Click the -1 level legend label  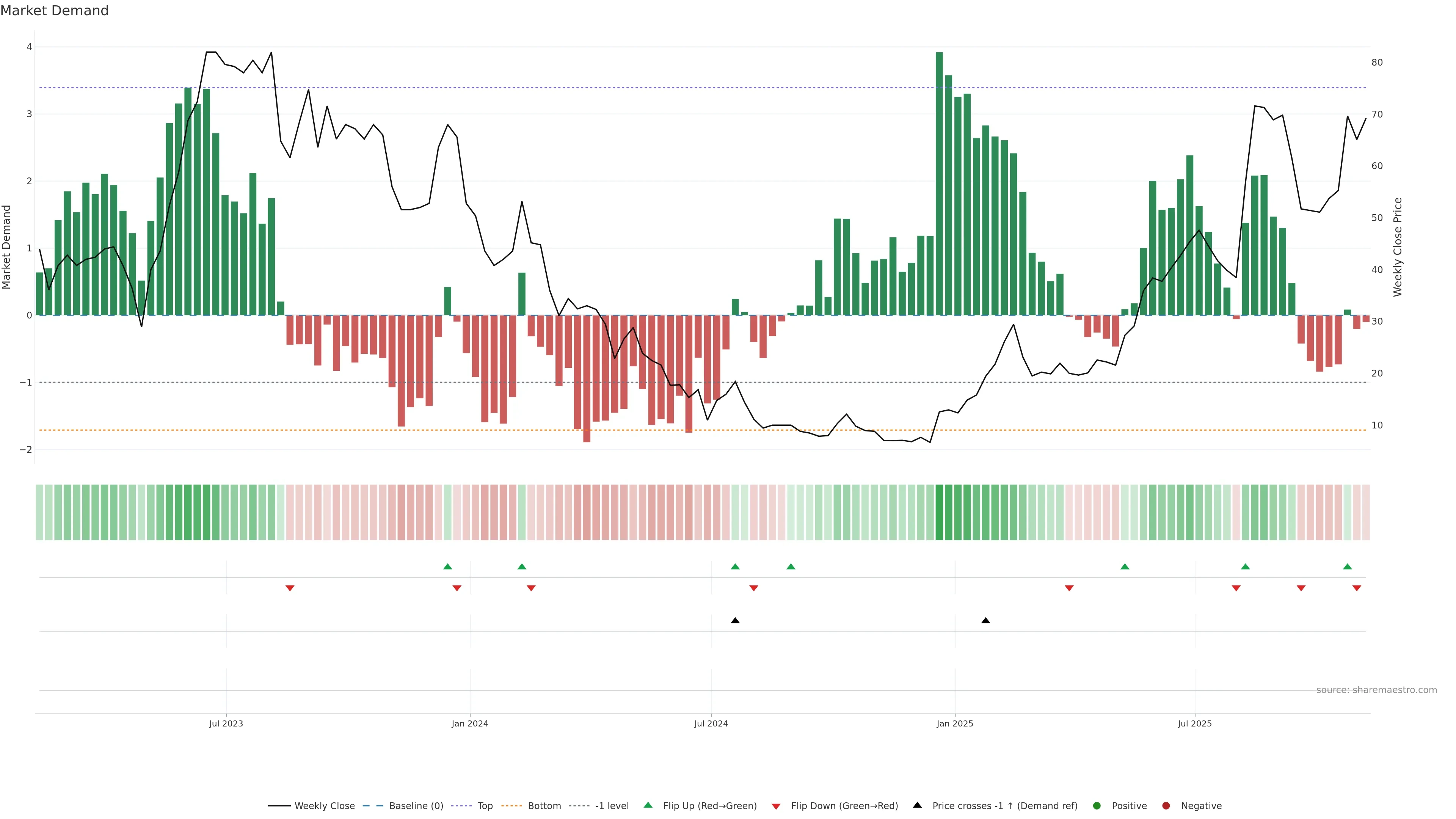point(612,805)
